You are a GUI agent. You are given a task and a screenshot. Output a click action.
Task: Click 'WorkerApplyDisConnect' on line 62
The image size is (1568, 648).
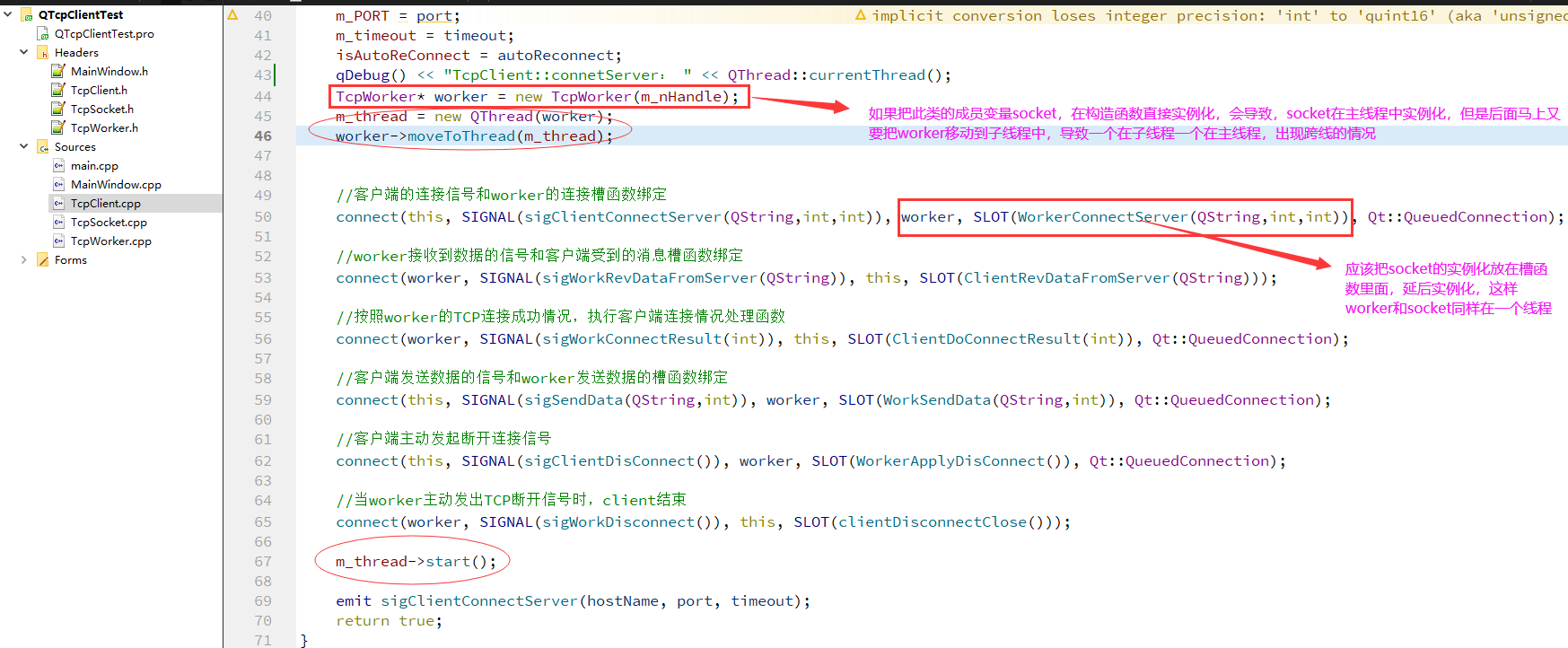pyautogui.click(x=950, y=460)
